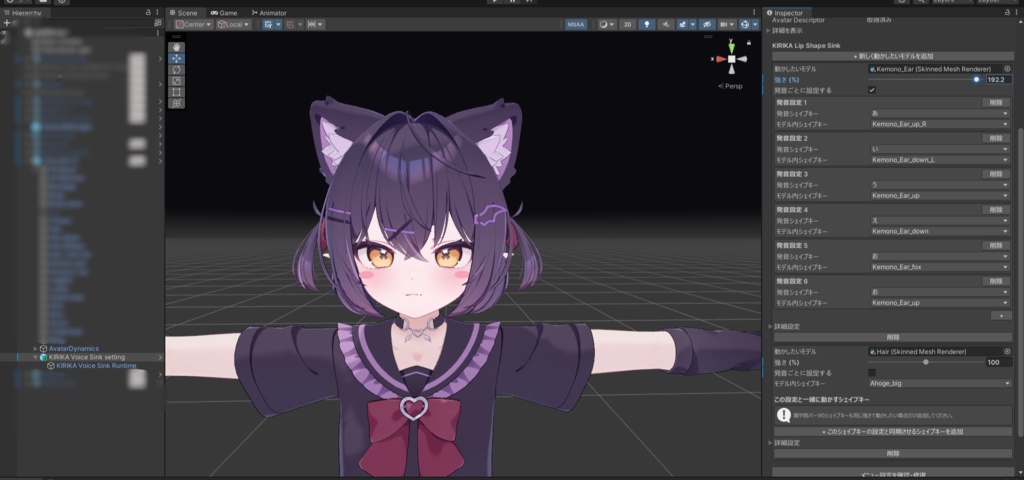The width and height of the screenshot is (1024, 480).
Task: Open the Scene tab
Action: tap(182, 12)
